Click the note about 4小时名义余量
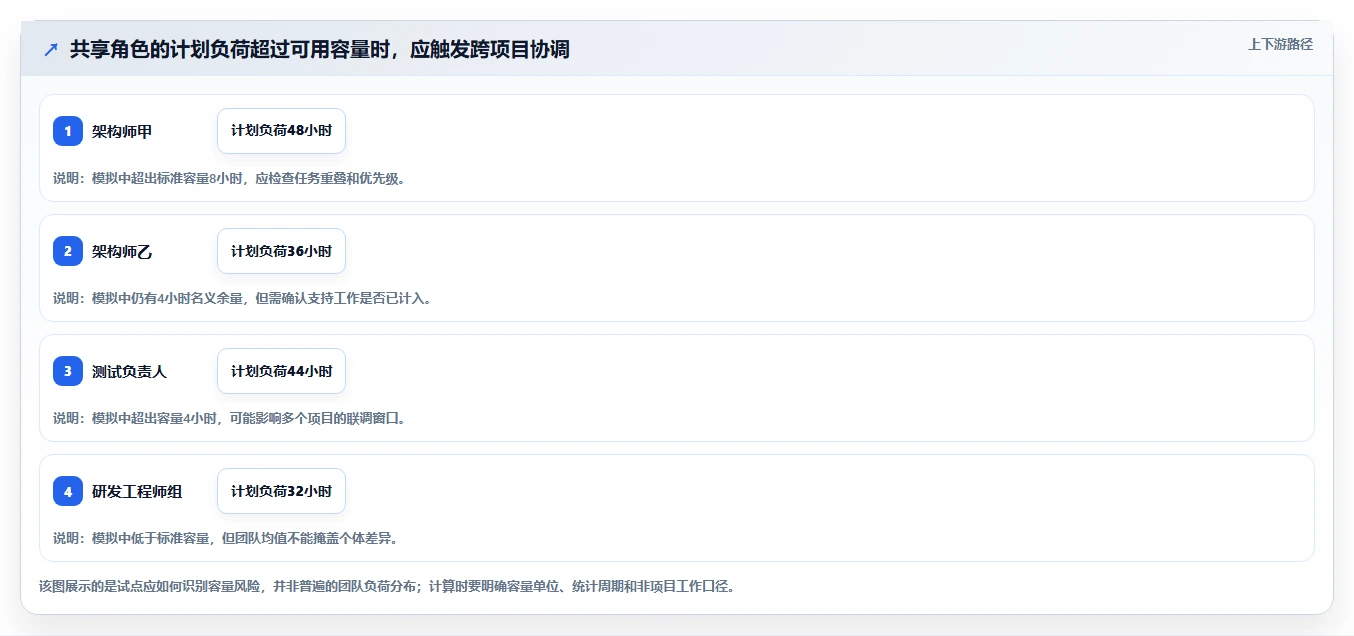1354x636 pixels. 242,298
